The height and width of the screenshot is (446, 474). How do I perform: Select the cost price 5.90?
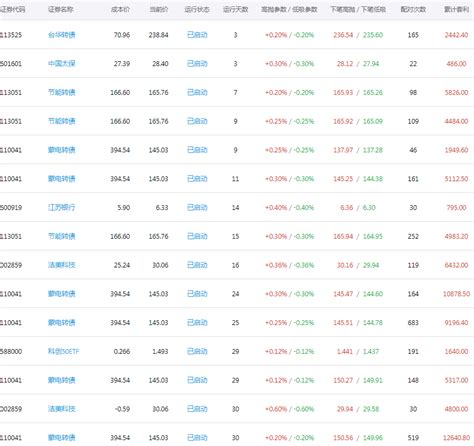(x=124, y=208)
